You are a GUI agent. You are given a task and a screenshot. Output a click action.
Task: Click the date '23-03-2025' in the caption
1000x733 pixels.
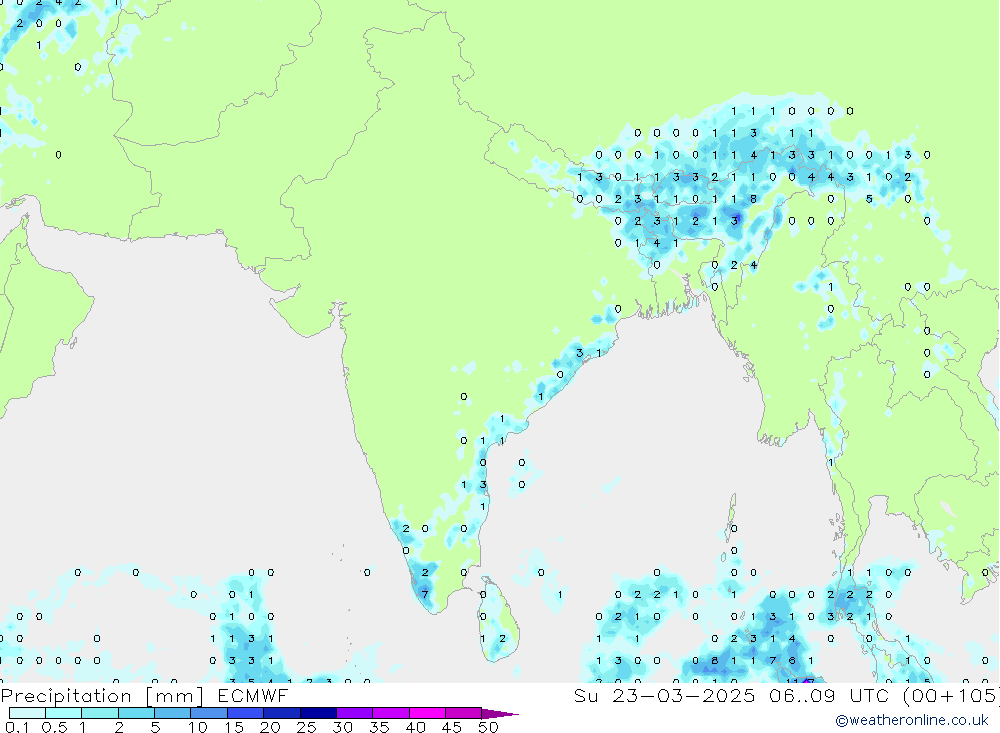pyautogui.click(x=684, y=695)
